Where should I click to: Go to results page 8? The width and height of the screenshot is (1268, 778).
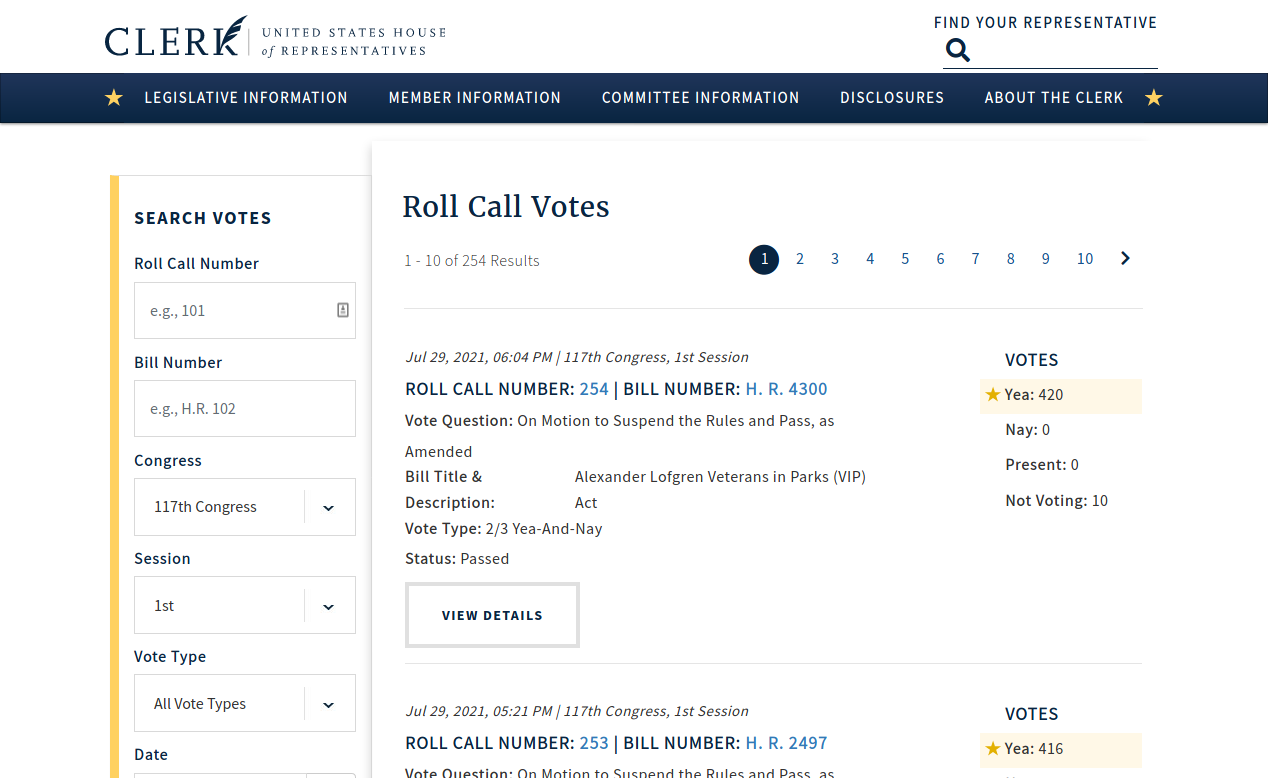[1011, 259]
